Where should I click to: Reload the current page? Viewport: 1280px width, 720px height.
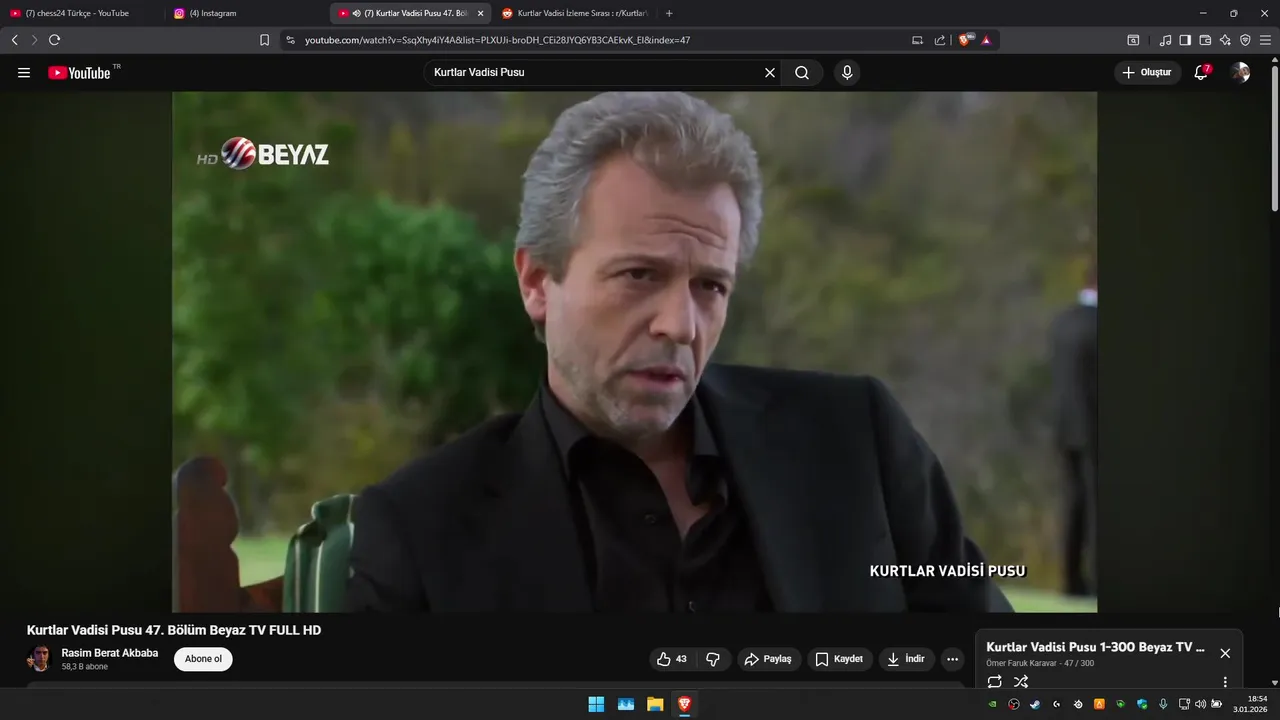[x=54, y=40]
